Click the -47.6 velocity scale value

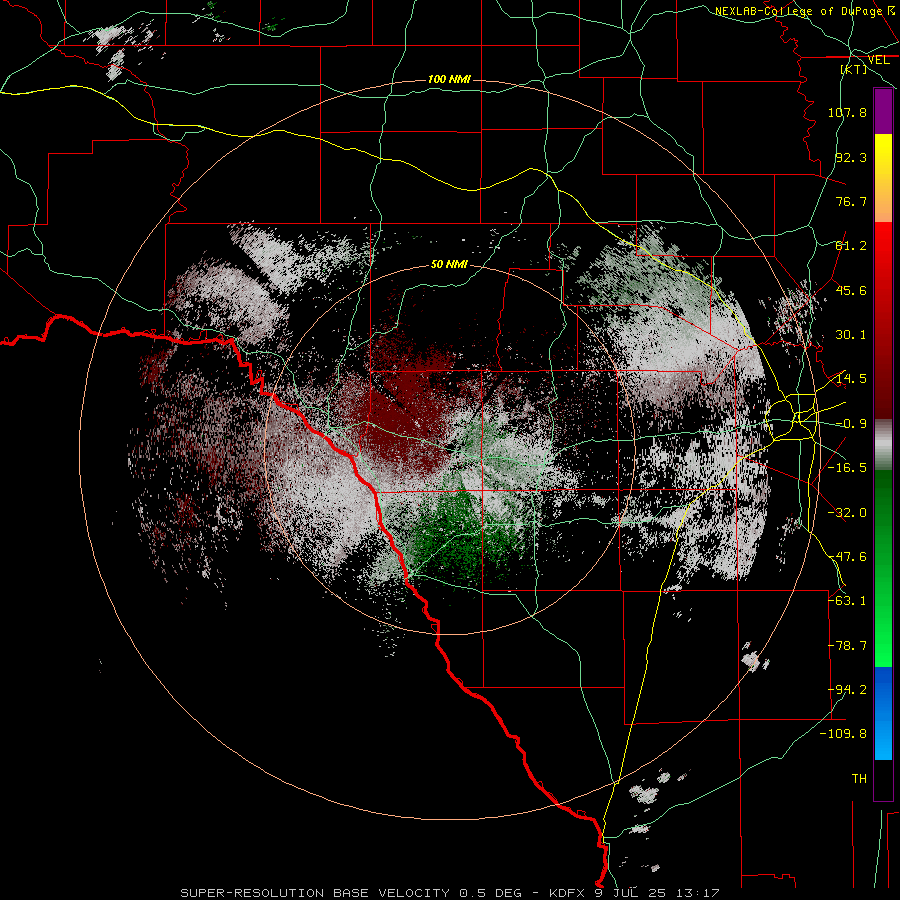tap(847, 557)
